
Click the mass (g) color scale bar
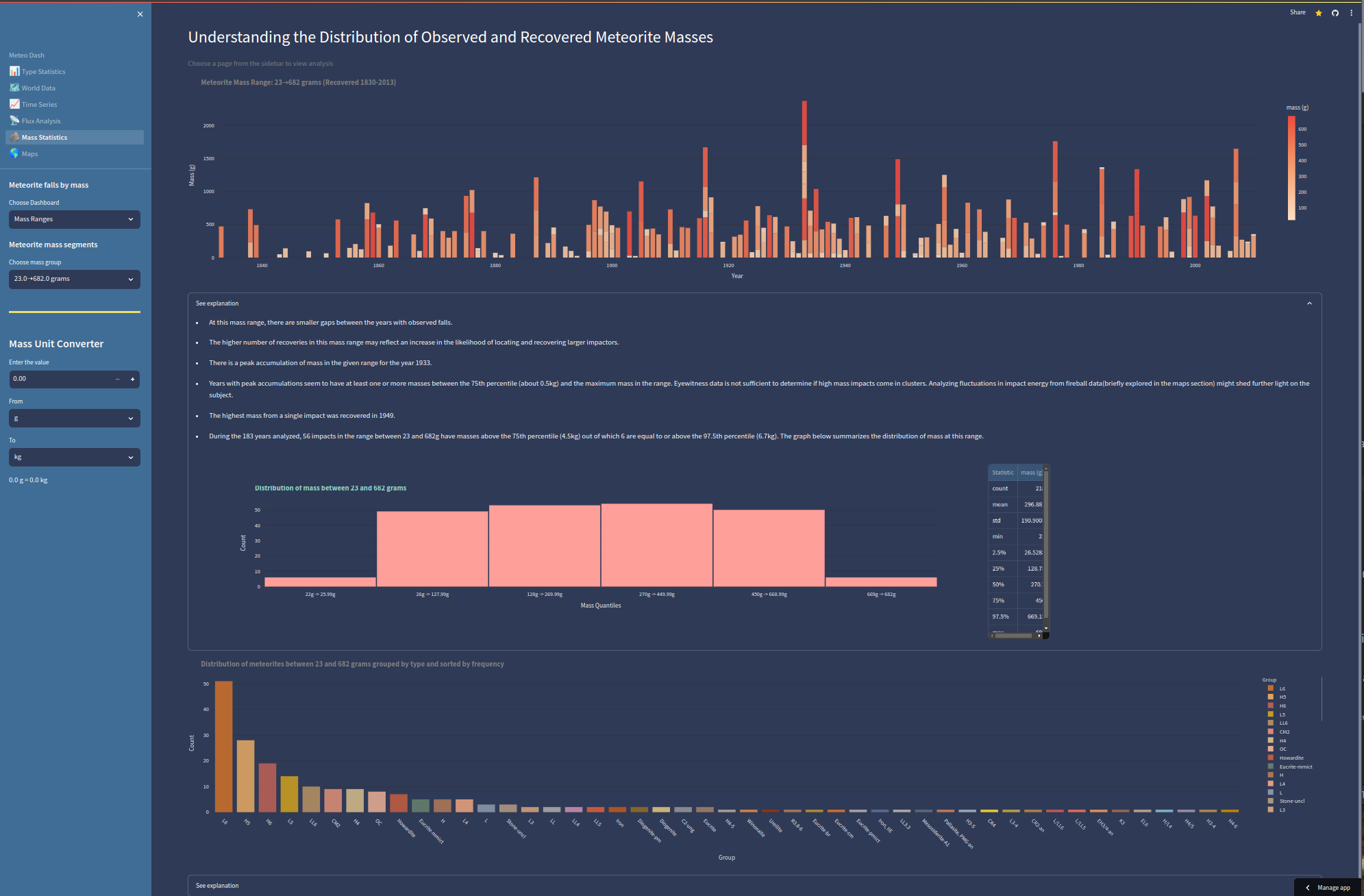1291,168
